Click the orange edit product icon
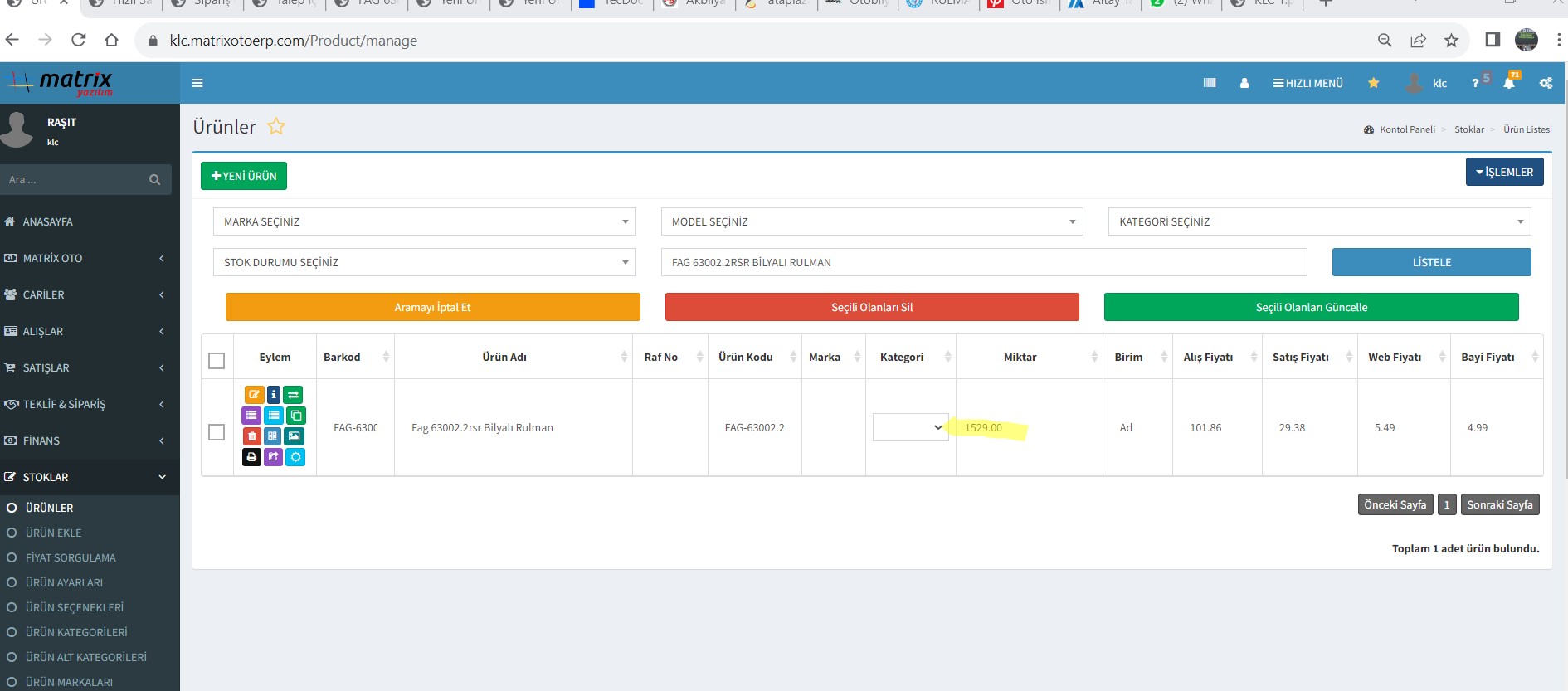Image resolution: width=1568 pixels, height=691 pixels. pos(253,395)
